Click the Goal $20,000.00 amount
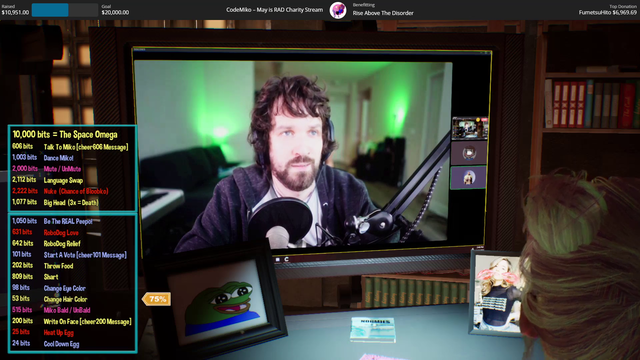 coord(115,10)
